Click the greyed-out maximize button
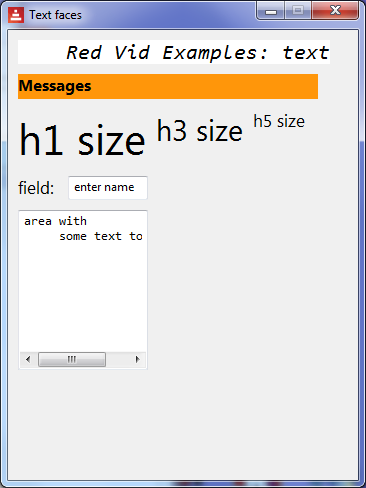The height and width of the screenshot is (488, 366). [x=298, y=11]
